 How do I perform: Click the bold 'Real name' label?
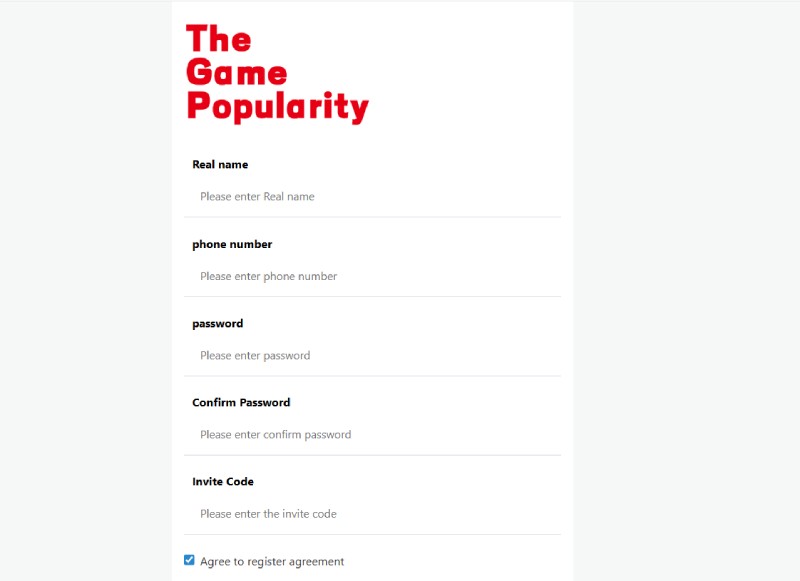pos(220,164)
